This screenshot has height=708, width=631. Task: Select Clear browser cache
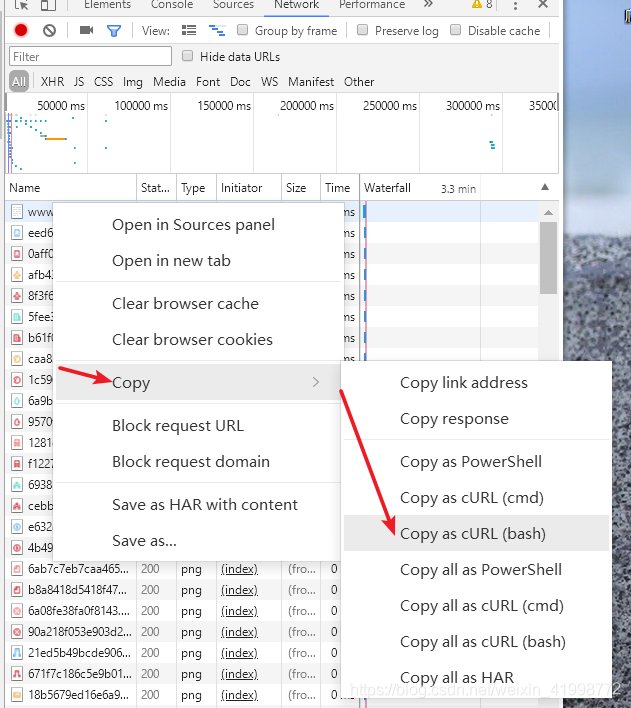(199, 303)
